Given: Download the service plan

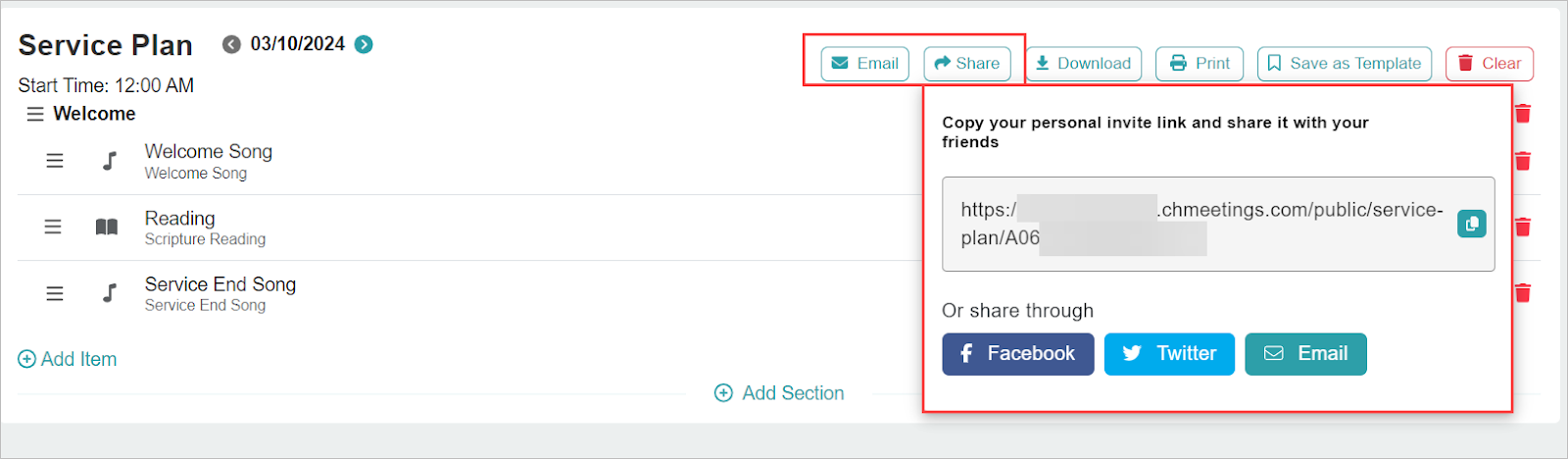Looking at the screenshot, I should pyautogui.click(x=1083, y=64).
